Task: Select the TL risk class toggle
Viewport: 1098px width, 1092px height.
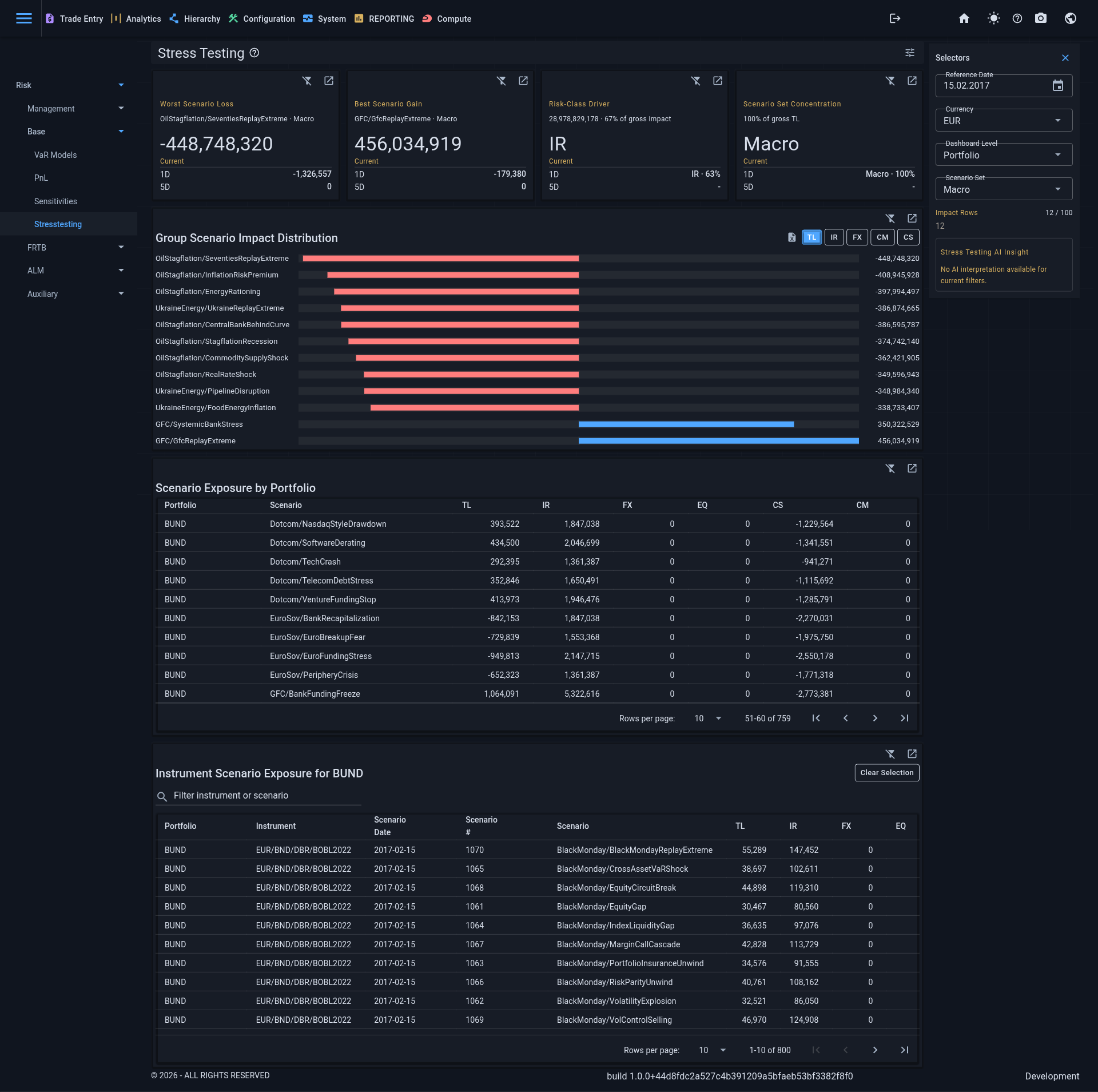Action: pos(811,237)
